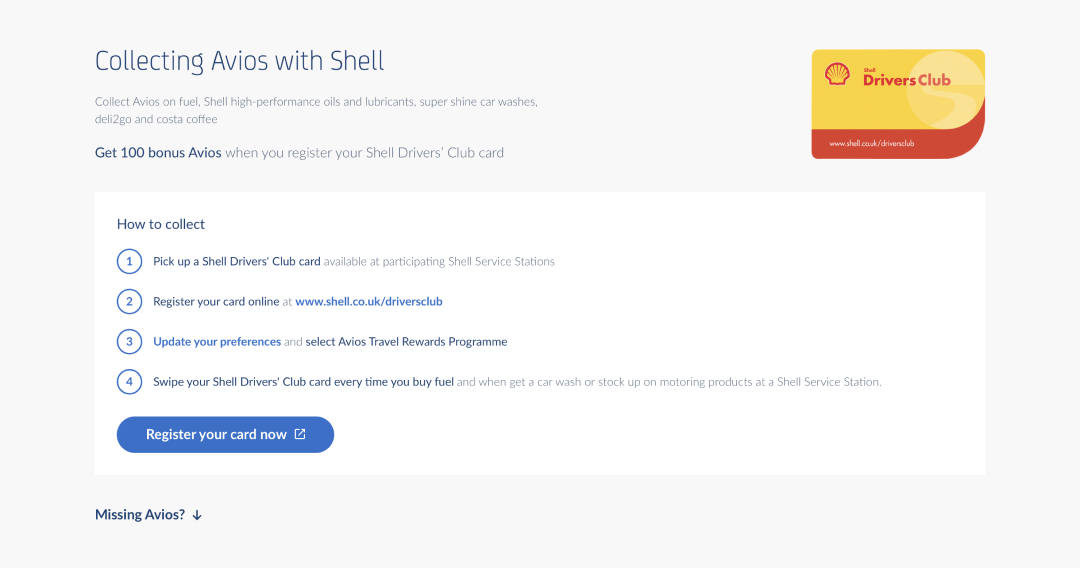Open the www.shell.co.uk/driversclub link in step 2
Screen dimensions: 1080x568
(368, 302)
